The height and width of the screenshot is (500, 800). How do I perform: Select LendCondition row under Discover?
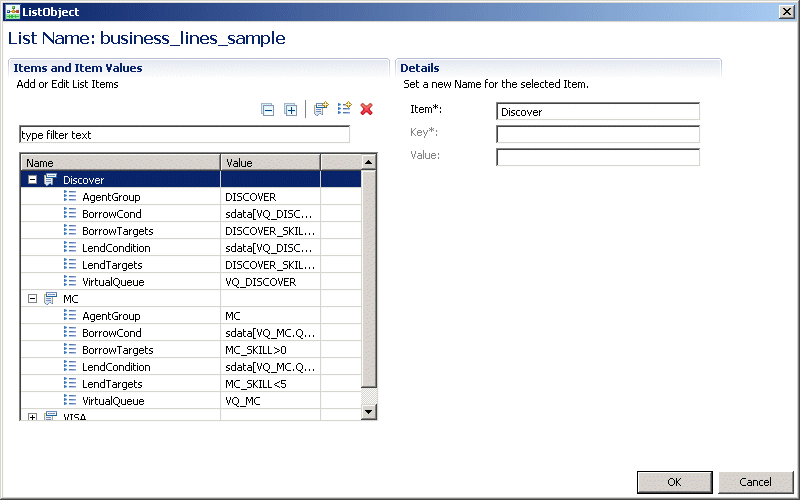[x=191, y=247]
